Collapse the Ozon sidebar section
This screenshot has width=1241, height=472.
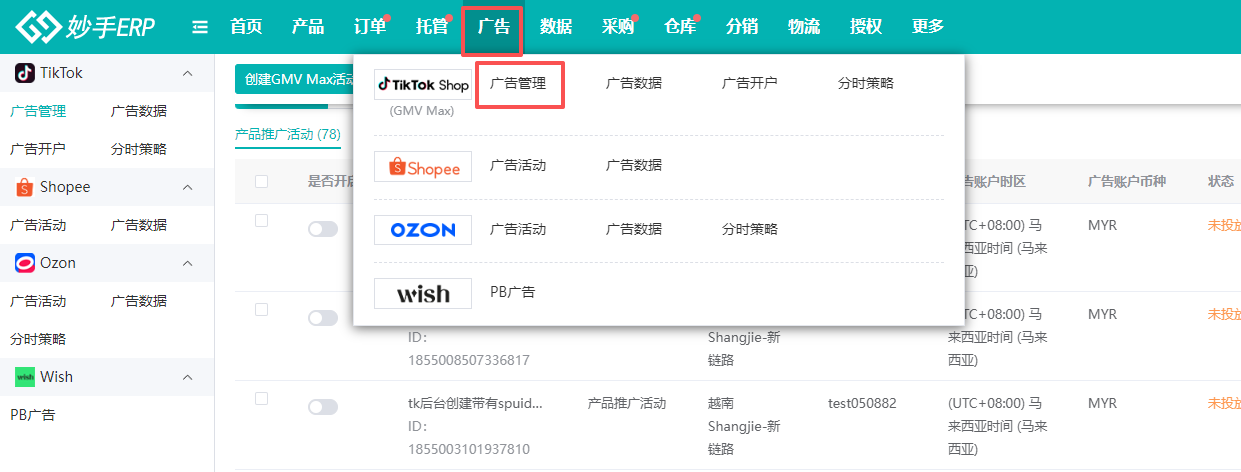pos(187,263)
